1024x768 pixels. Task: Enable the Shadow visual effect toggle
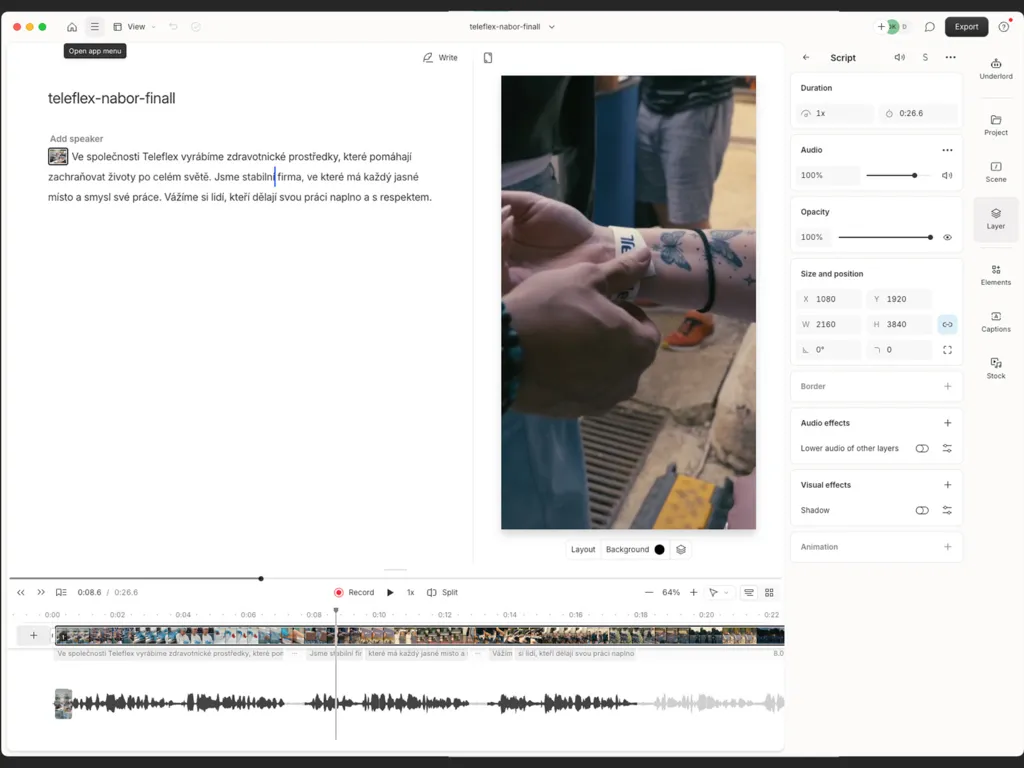tap(921, 510)
